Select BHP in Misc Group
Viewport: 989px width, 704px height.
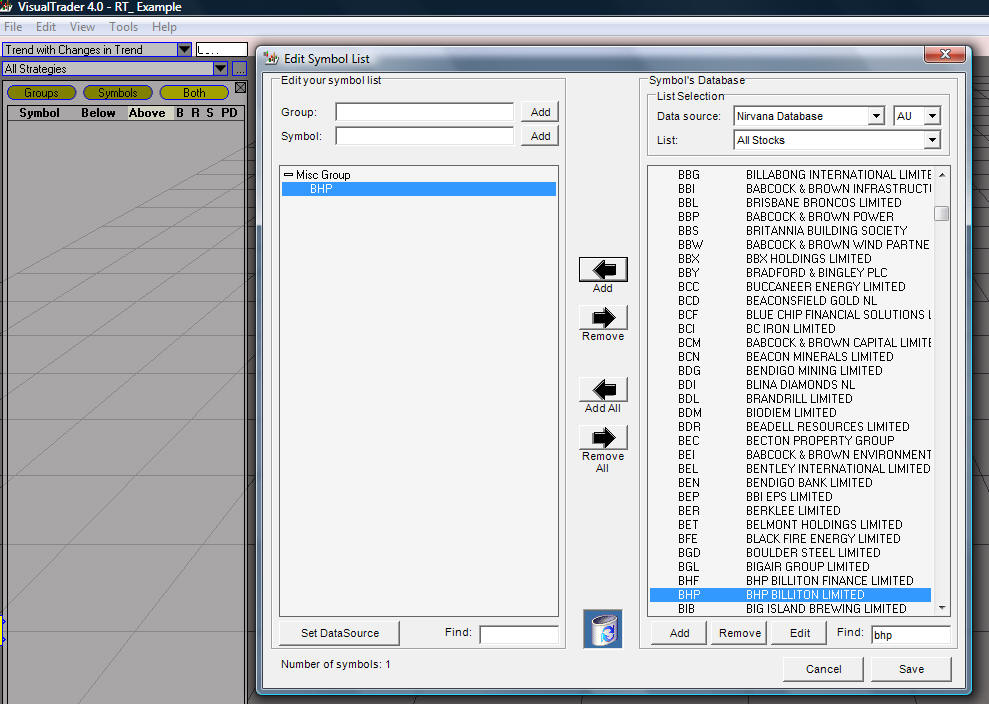click(x=419, y=189)
